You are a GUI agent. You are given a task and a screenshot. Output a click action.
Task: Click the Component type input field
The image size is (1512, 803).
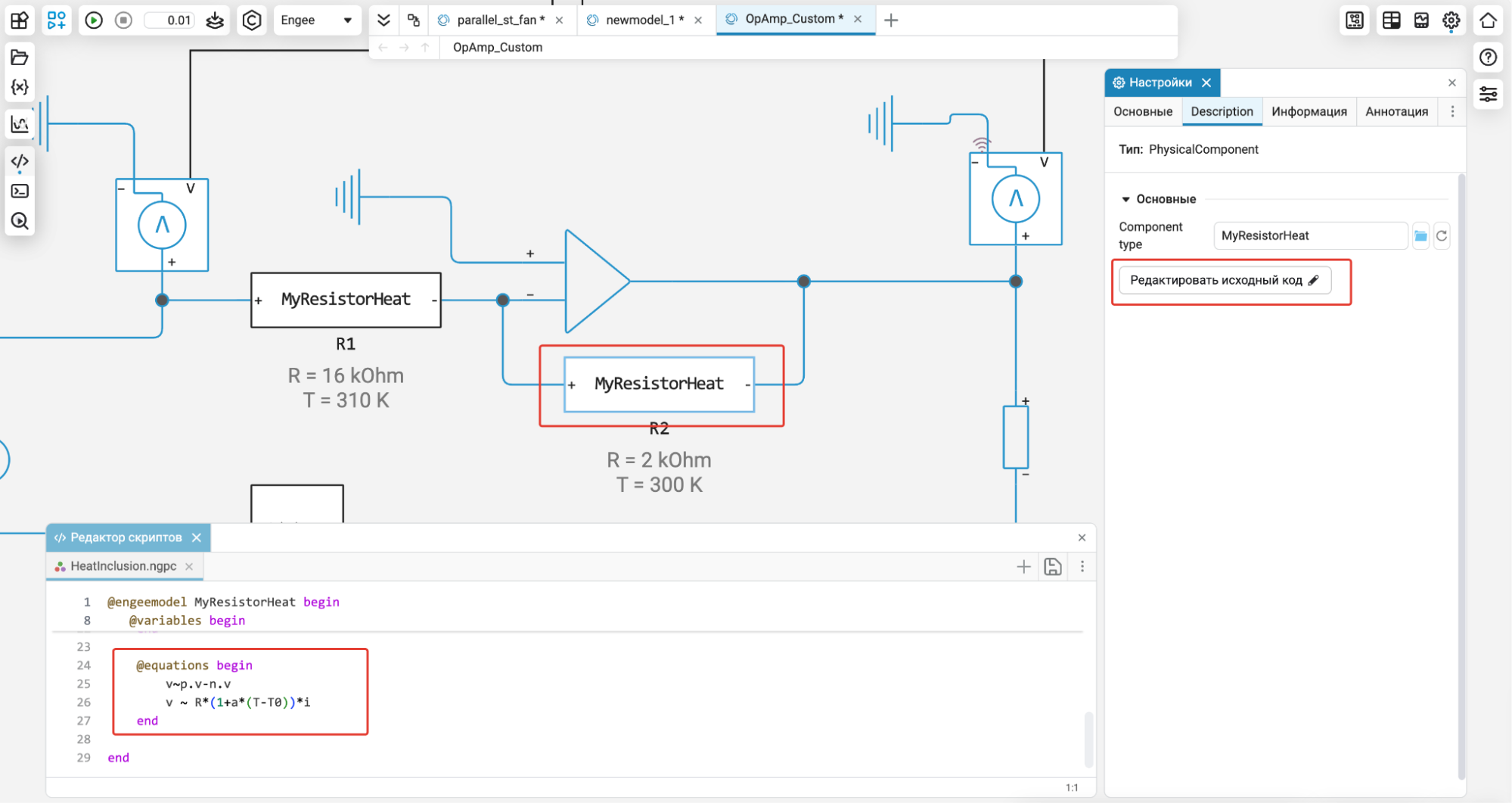(x=1309, y=236)
